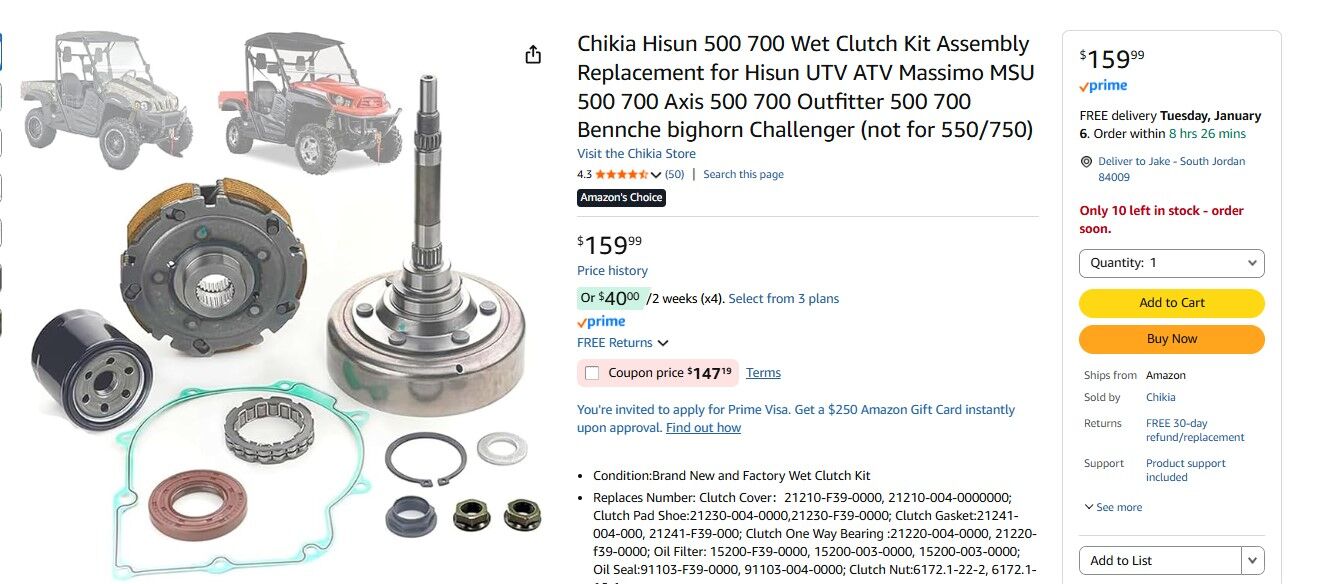Expand See more seller details

[x=1113, y=507]
